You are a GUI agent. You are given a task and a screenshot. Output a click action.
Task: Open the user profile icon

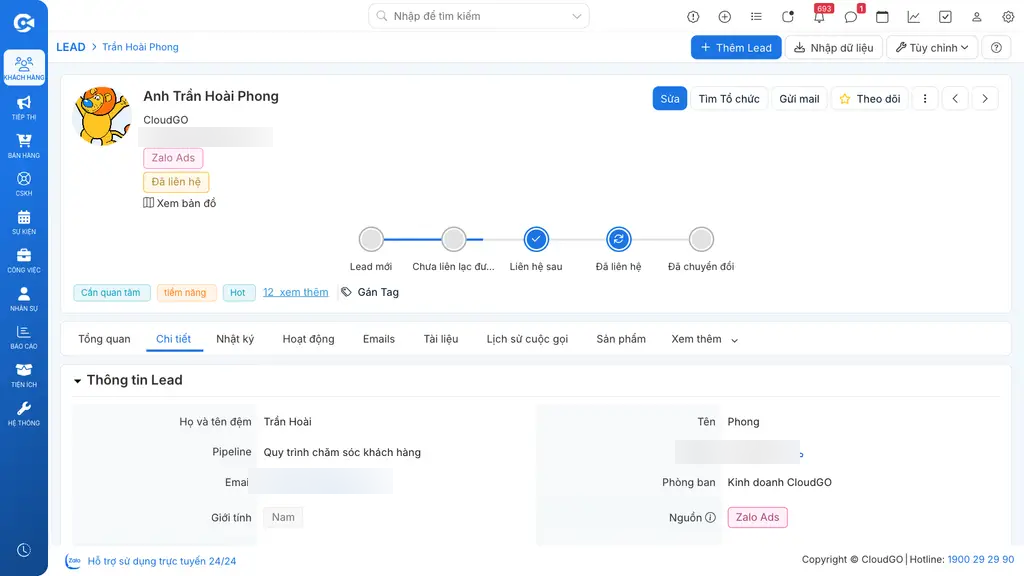(976, 17)
